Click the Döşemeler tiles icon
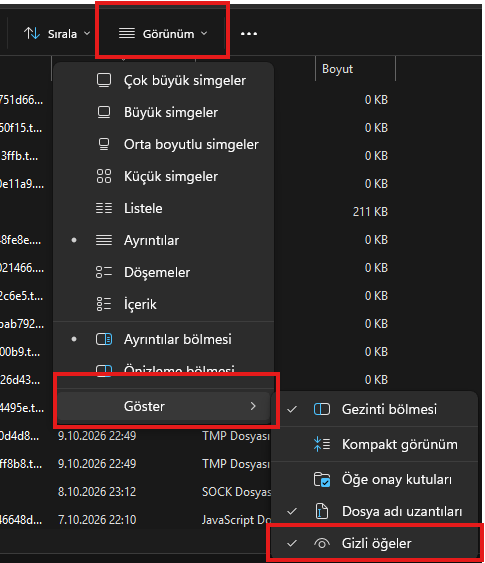485x563 pixels. tap(104, 272)
